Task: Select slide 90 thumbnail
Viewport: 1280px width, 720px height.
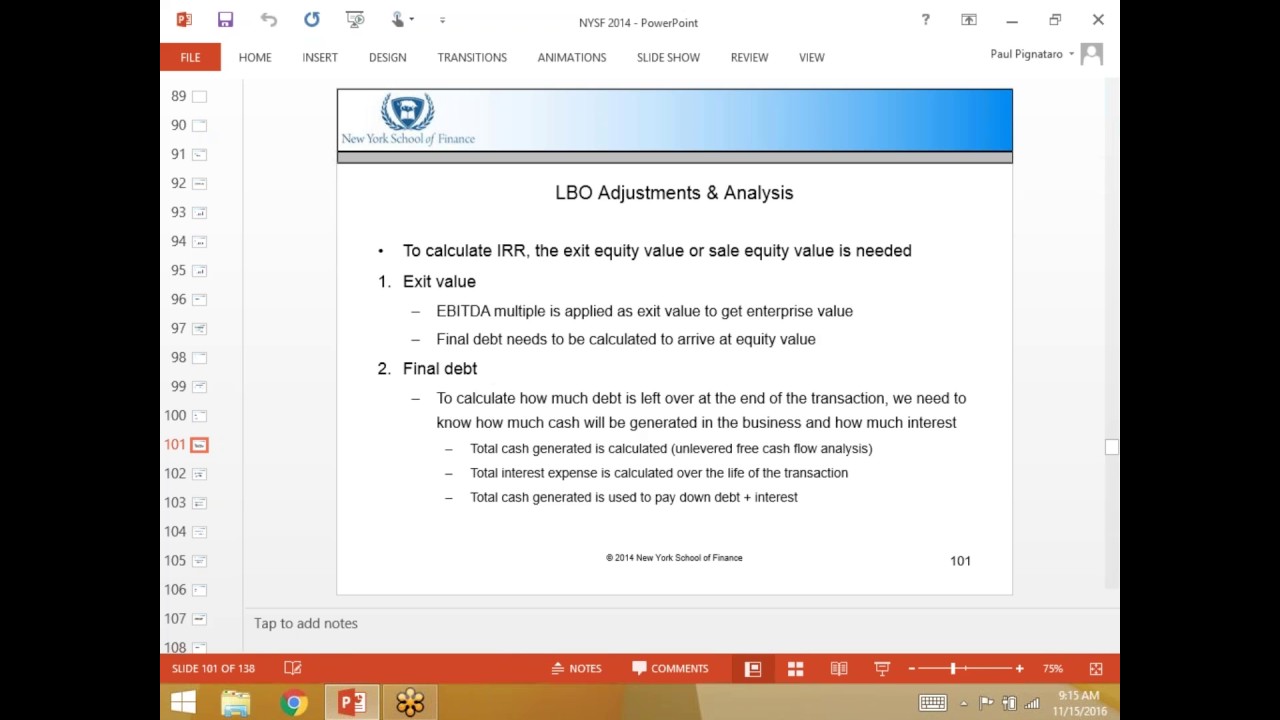Action: tap(199, 125)
